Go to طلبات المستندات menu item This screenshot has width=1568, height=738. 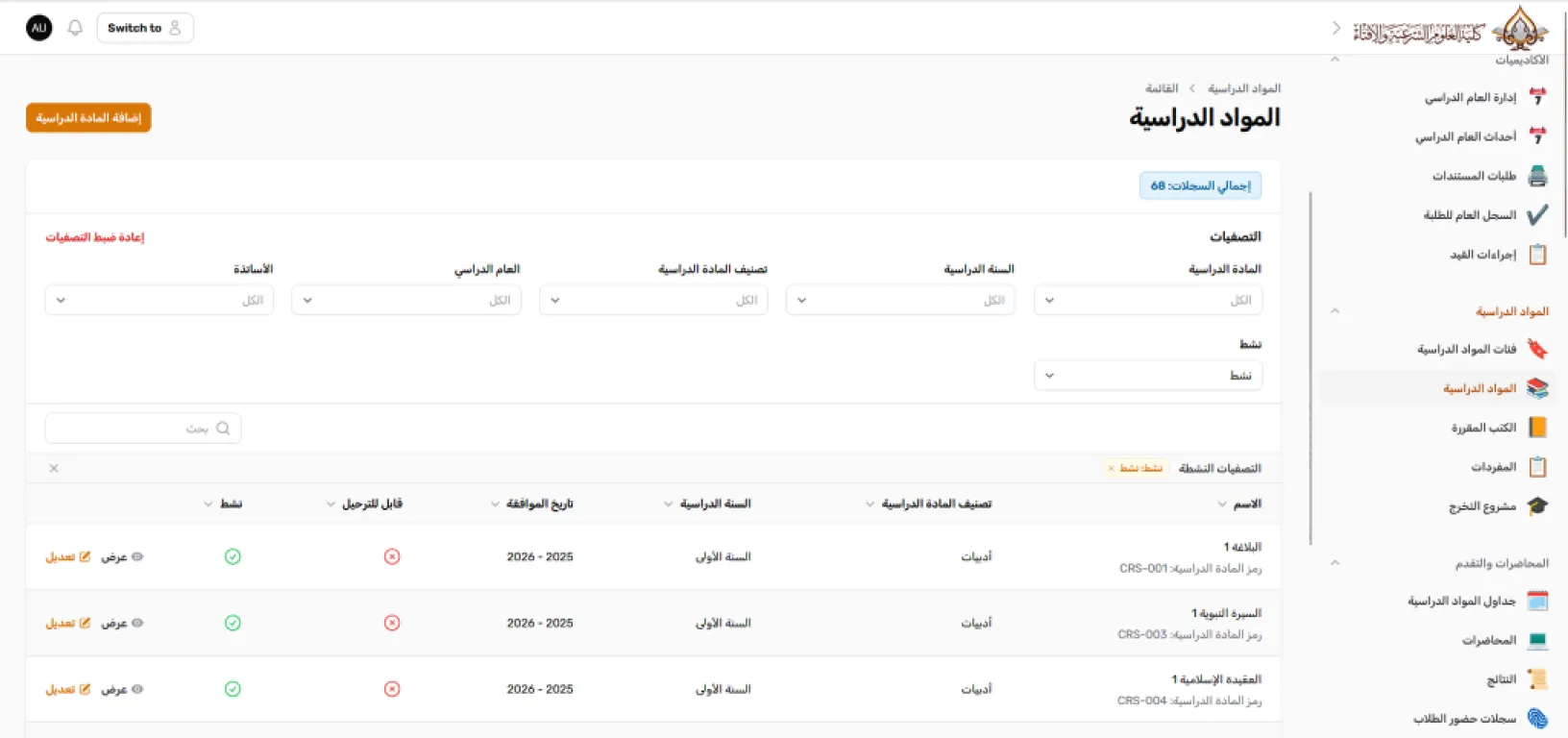tap(1474, 176)
